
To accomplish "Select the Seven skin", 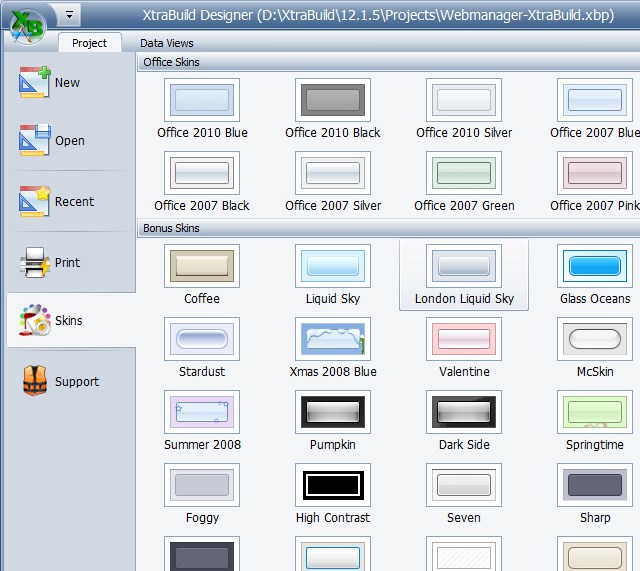I will click(464, 494).
